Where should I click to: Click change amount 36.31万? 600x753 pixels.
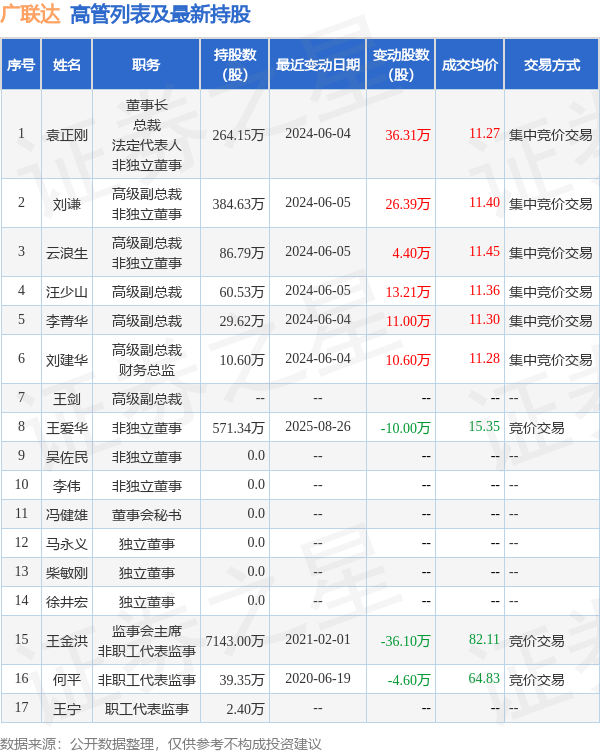[407, 135]
